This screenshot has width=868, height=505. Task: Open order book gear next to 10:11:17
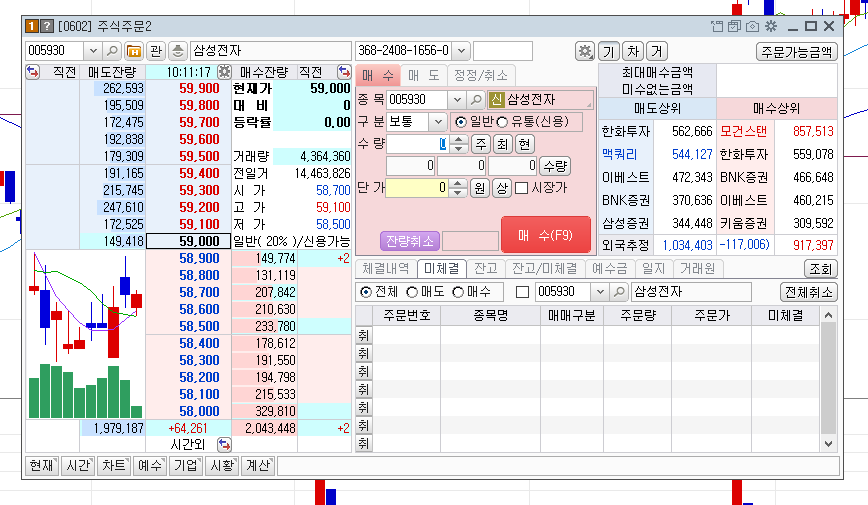(224, 72)
